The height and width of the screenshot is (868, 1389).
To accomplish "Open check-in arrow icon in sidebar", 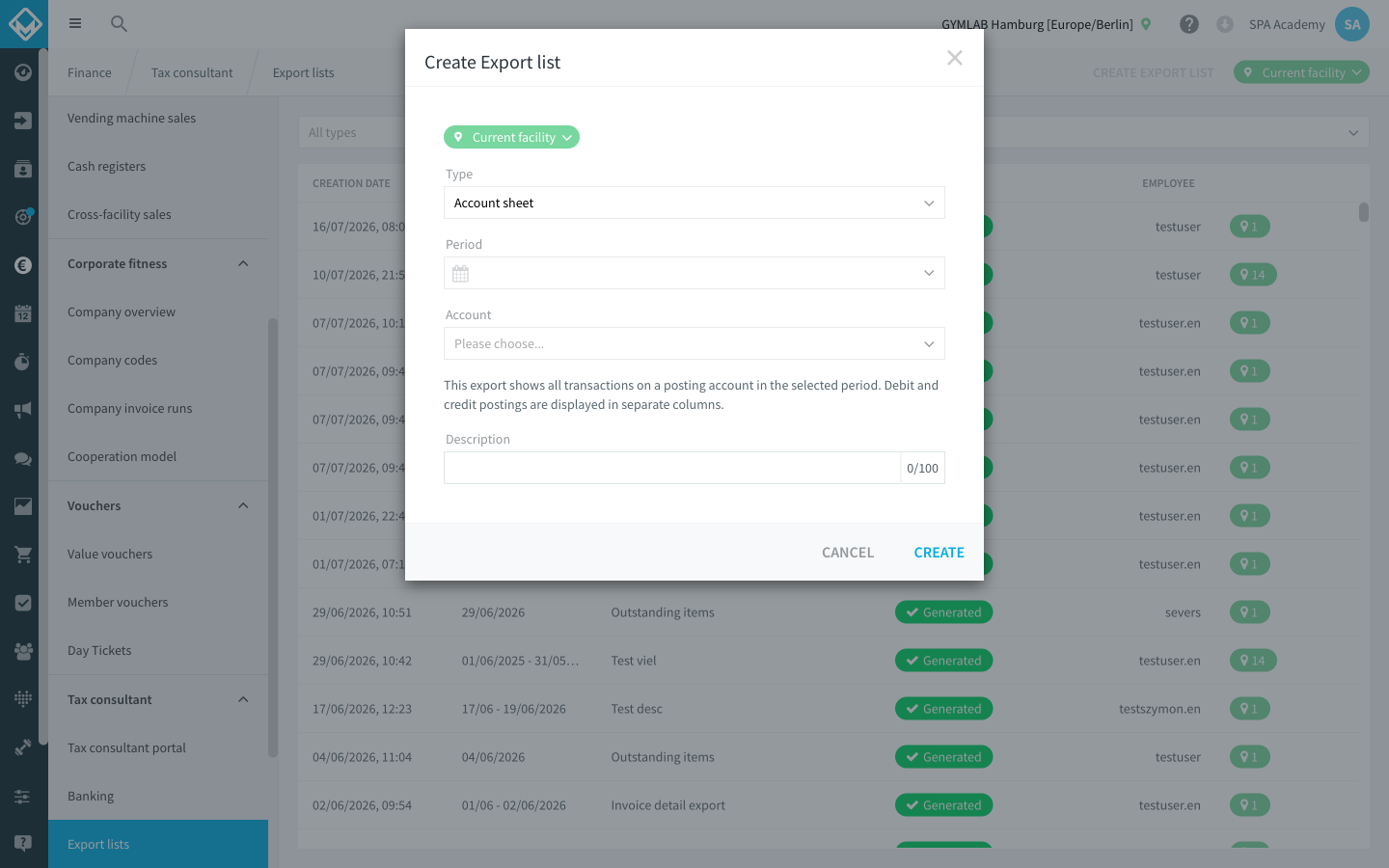I will [x=23, y=121].
